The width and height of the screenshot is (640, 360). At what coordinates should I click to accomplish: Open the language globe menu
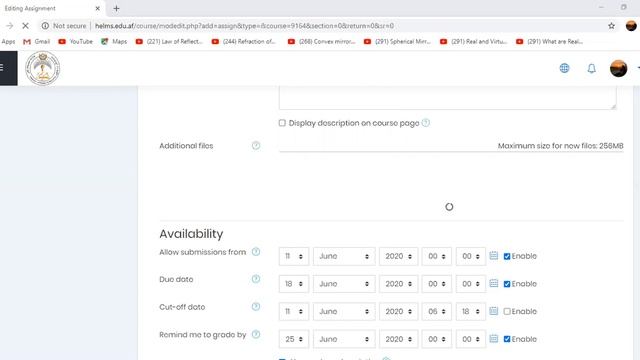pos(564,68)
